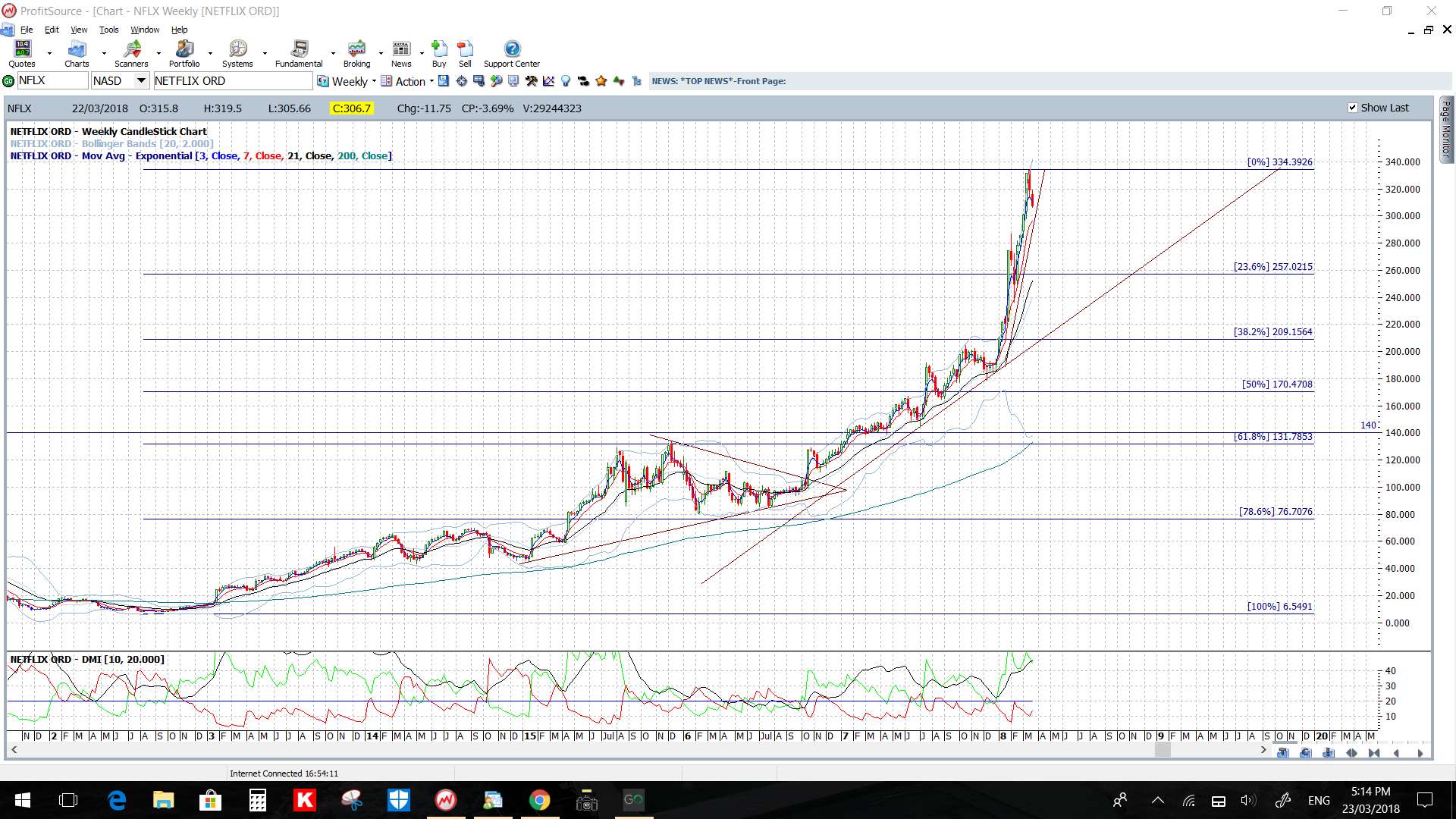Open the Action dropdown menu
The image size is (1456, 819).
(408, 81)
